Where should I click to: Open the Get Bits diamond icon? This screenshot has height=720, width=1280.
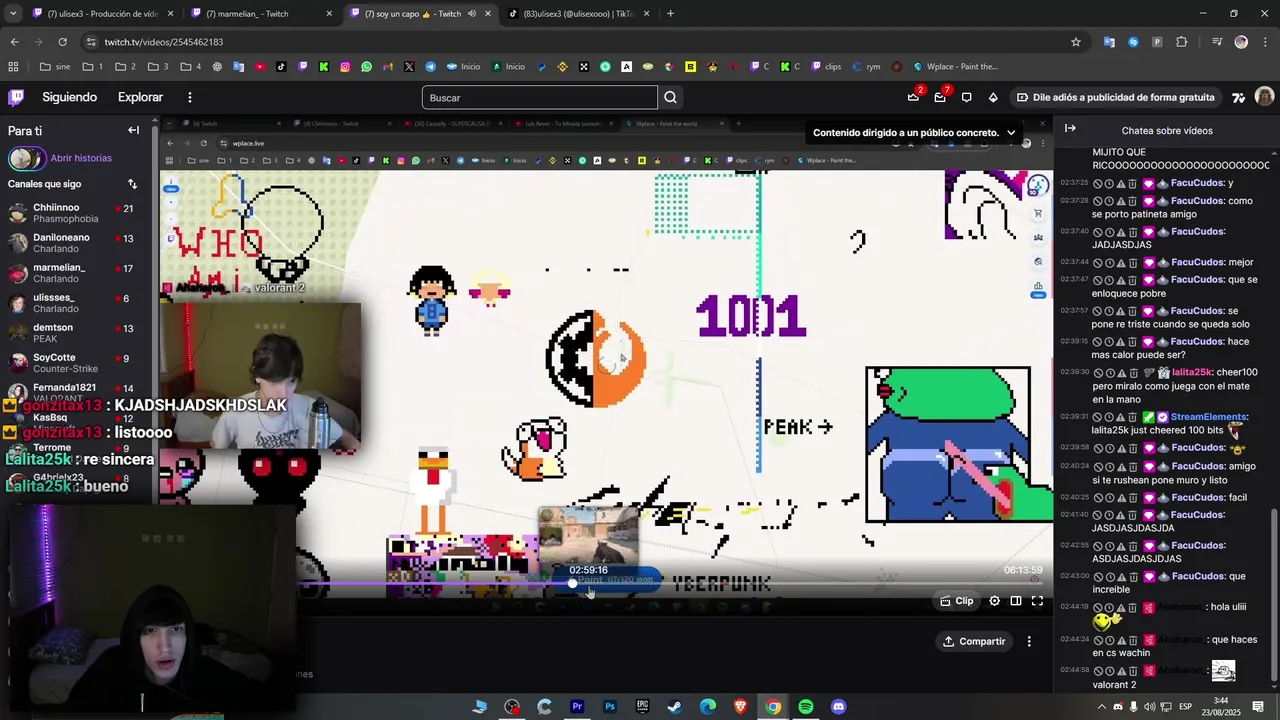993,97
